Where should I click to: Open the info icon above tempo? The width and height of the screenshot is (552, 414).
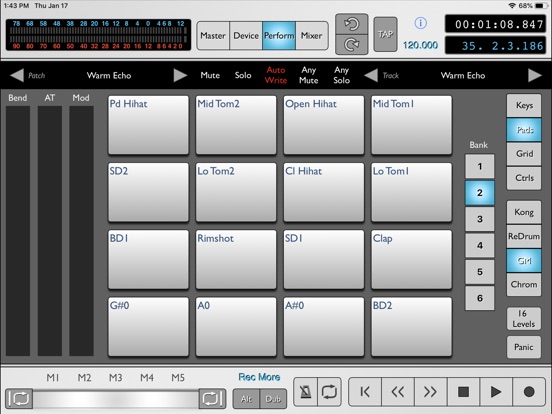tap(420, 24)
